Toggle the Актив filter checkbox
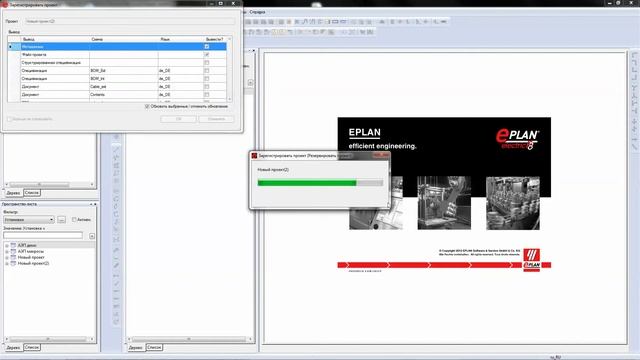This screenshot has height=360, width=640. [74, 220]
